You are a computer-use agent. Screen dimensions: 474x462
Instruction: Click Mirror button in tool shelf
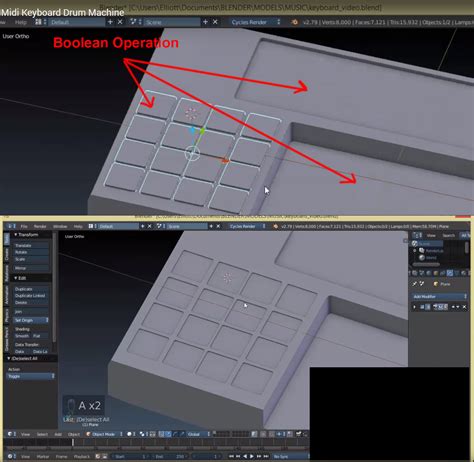tap(31, 268)
